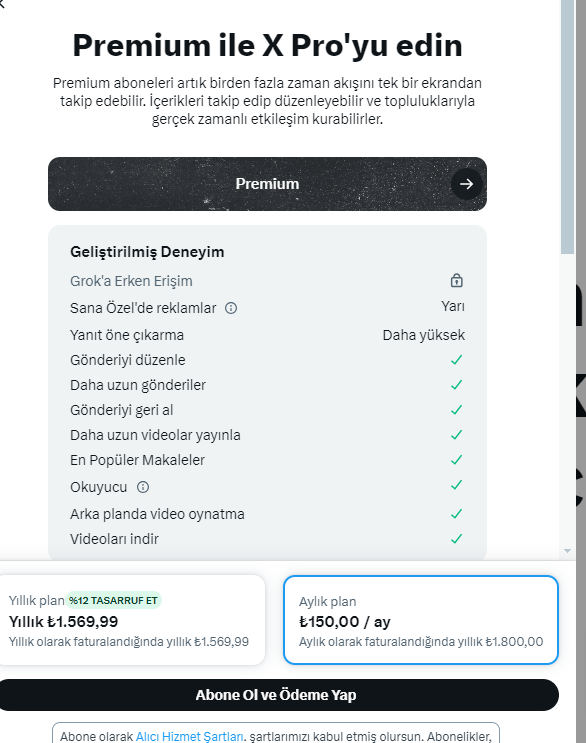Image resolution: width=586 pixels, height=743 pixels.
Task: Close the dialog using top-left X
Action: (x=1, y=4)
